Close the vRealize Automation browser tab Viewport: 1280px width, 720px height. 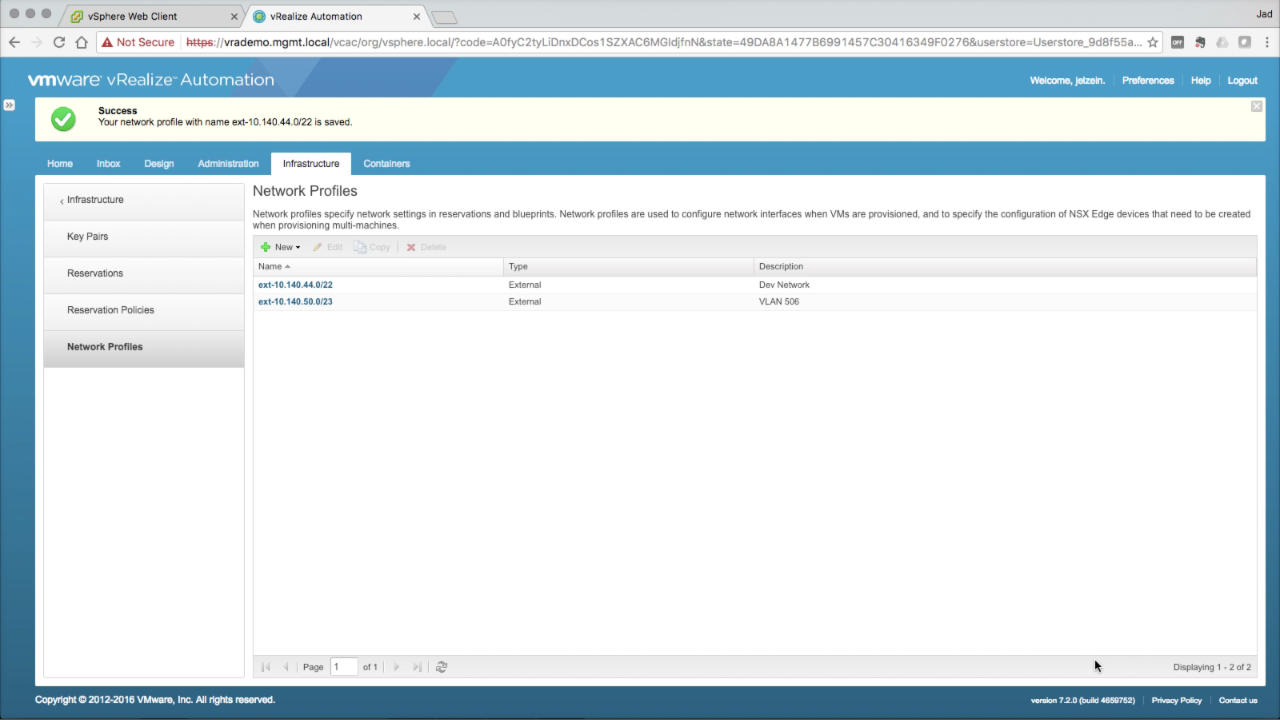pyautogui.click(x=417, y=17)
